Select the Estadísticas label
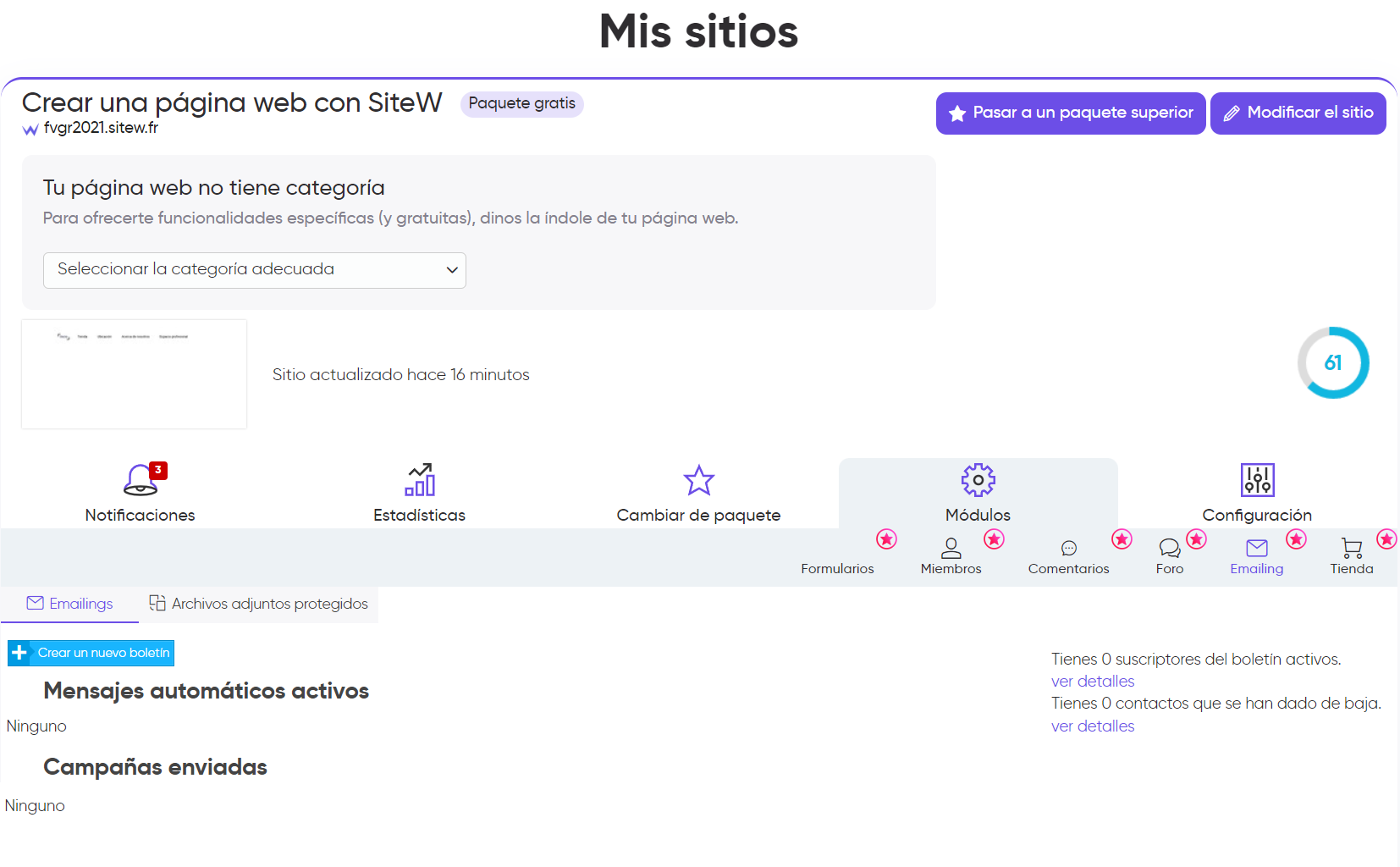Screen dimensions: 1400x867 point(420,515)
